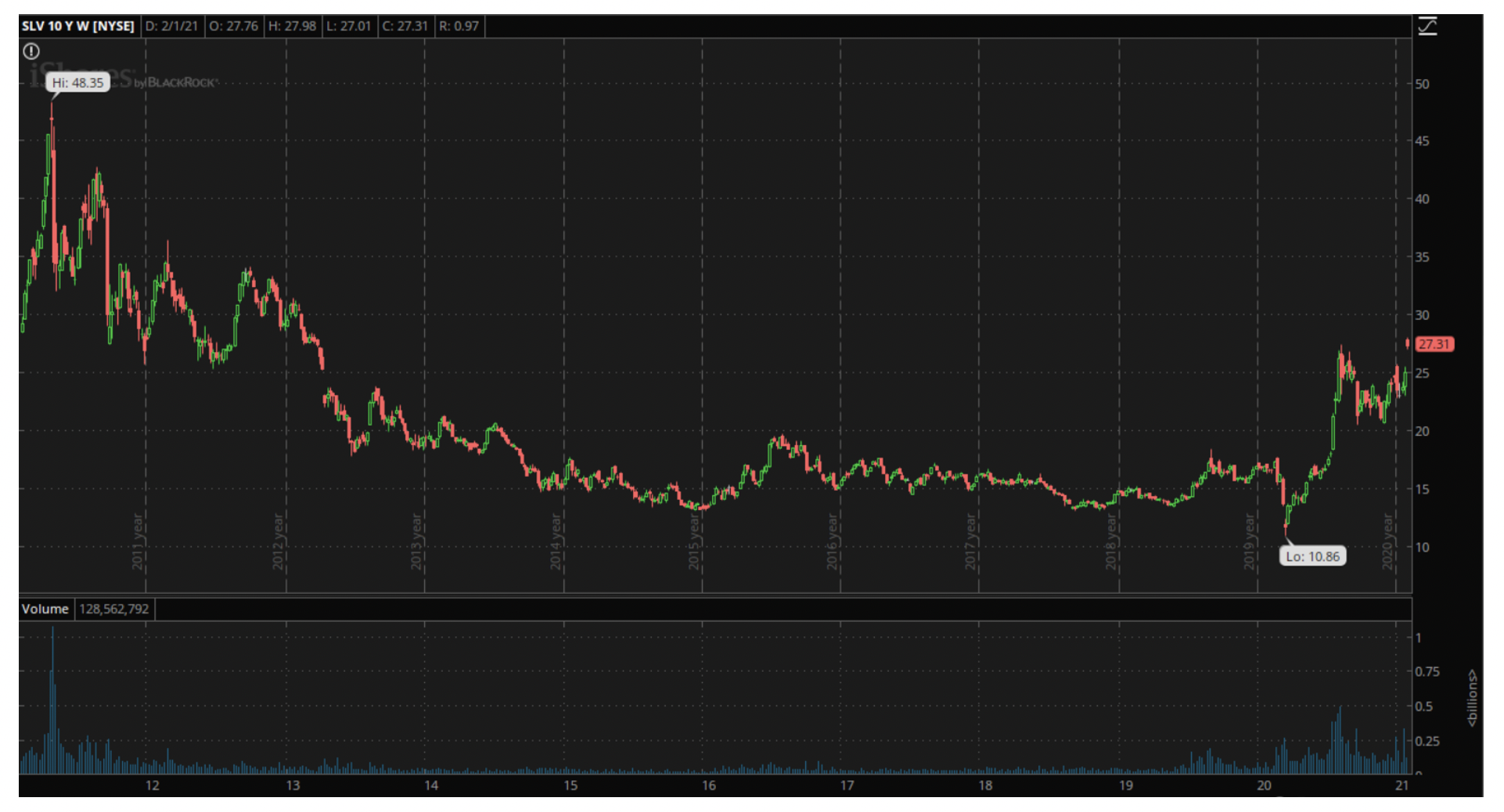This screenshot has height=812, width=1504.
Task: Click the date value D: 2/1/21
Action: tap(171, 26)
